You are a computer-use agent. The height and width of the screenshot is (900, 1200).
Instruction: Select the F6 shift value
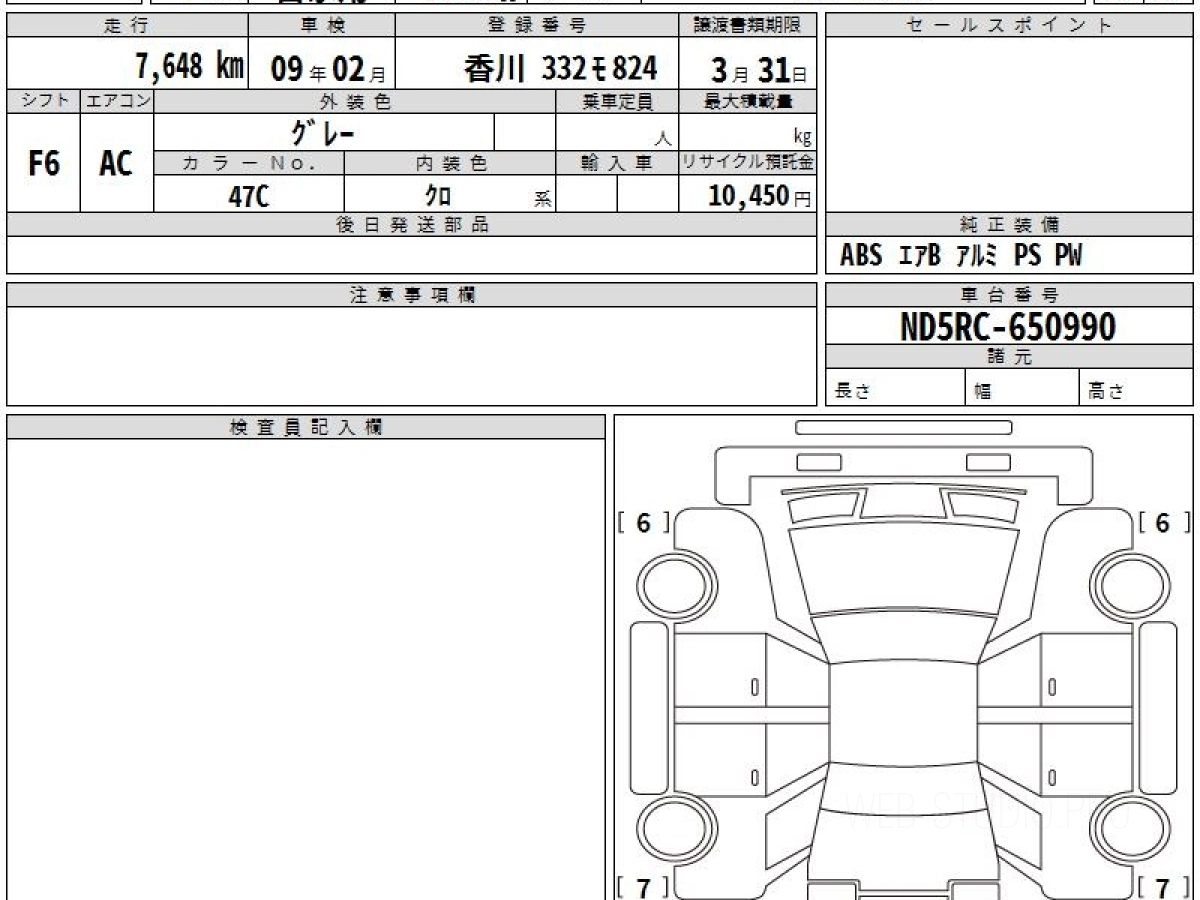click(43, 164)
